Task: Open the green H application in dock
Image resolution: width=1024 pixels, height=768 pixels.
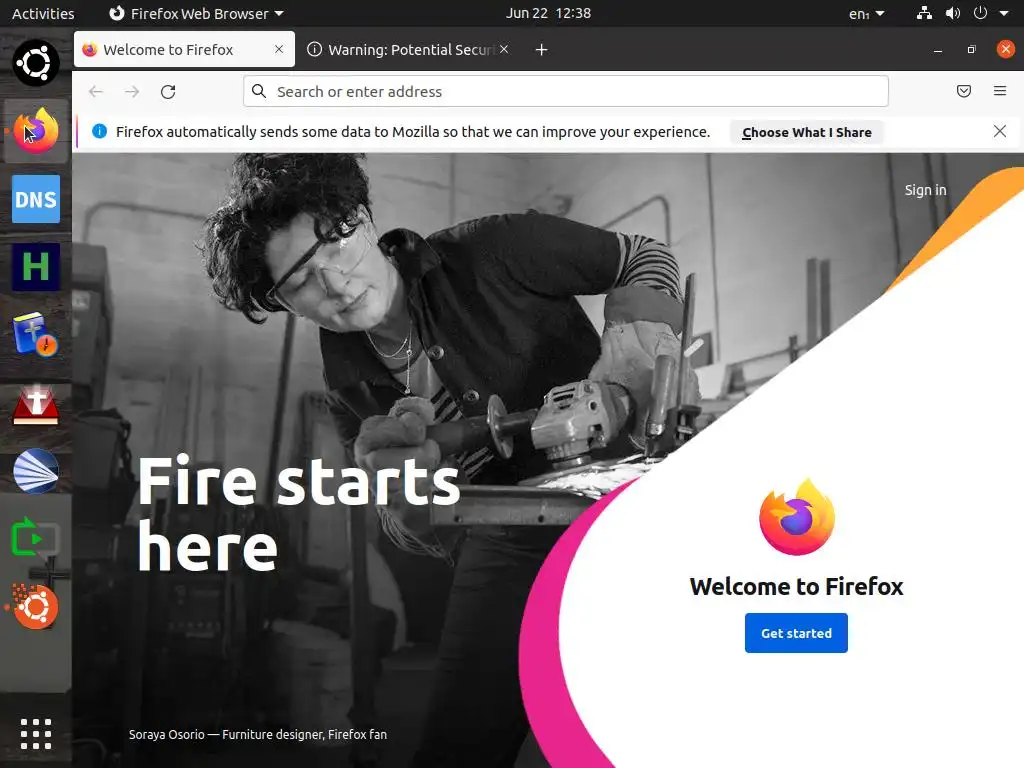Action: [x=36, y=267]
